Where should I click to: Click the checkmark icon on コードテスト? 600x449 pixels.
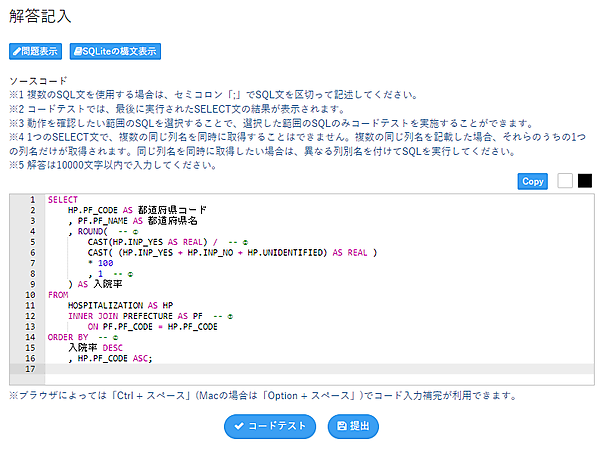point(239,426)
